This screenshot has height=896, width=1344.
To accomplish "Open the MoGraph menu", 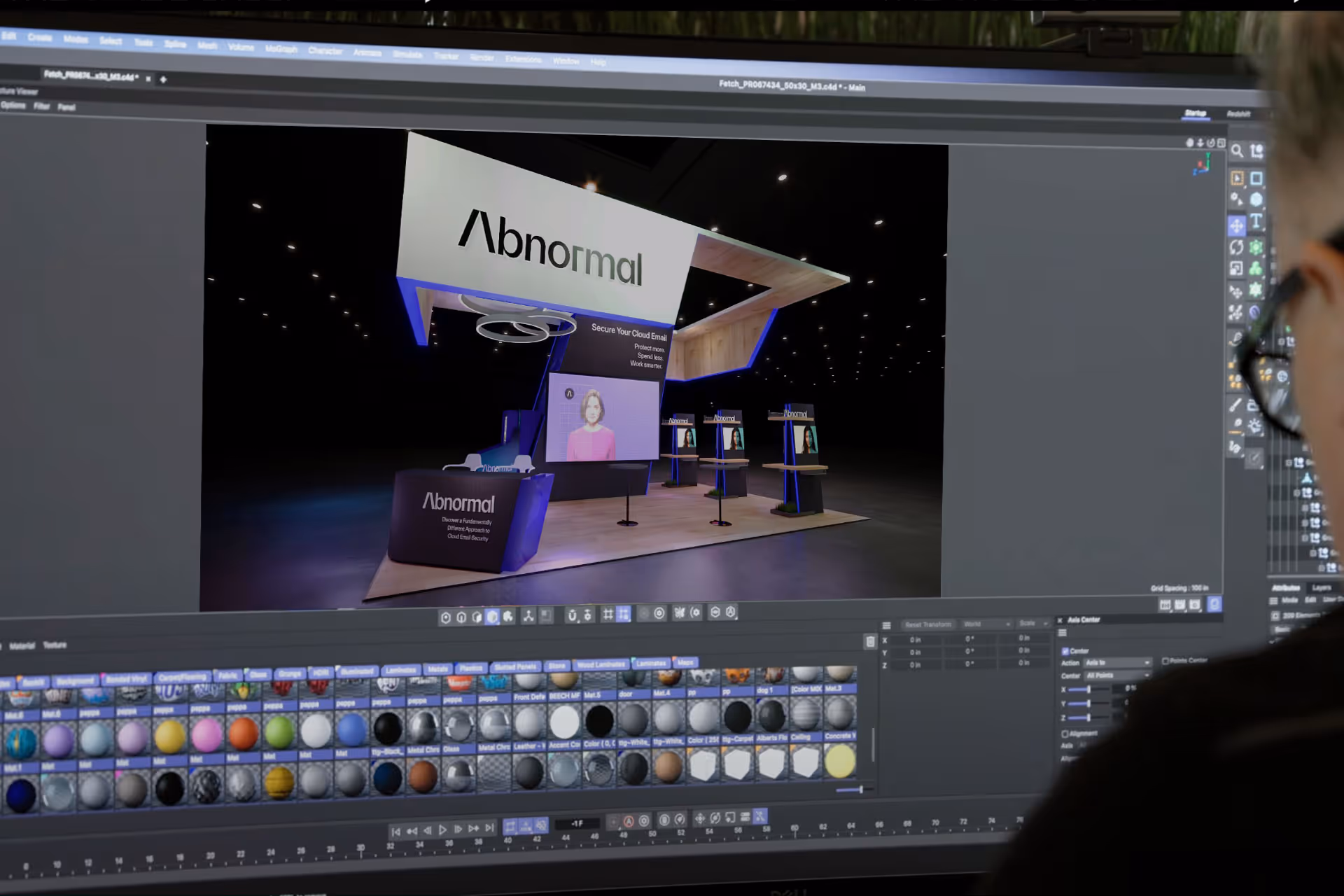I will [x=281, y=49].
